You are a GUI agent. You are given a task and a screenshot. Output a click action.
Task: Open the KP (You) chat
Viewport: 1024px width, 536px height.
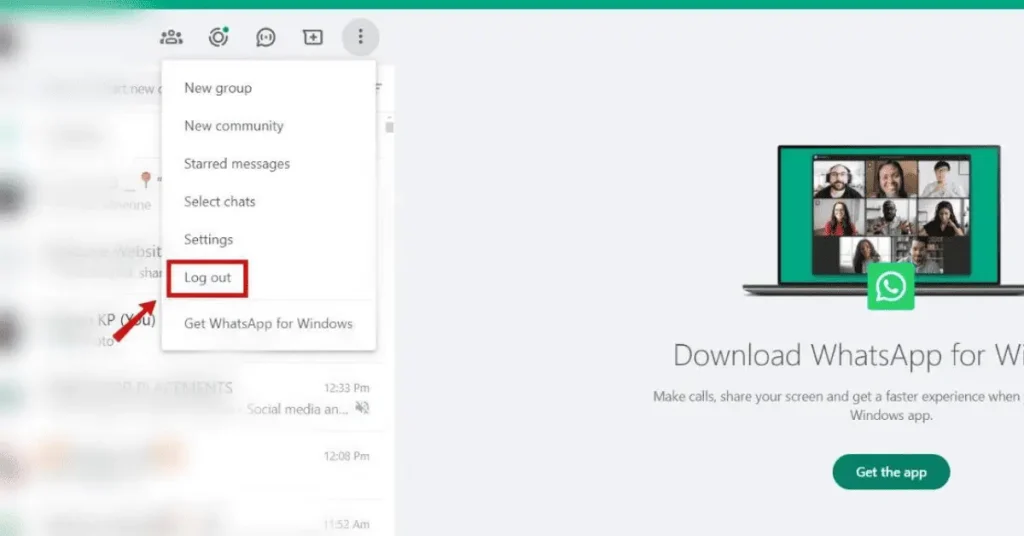[x=81, y=330]
